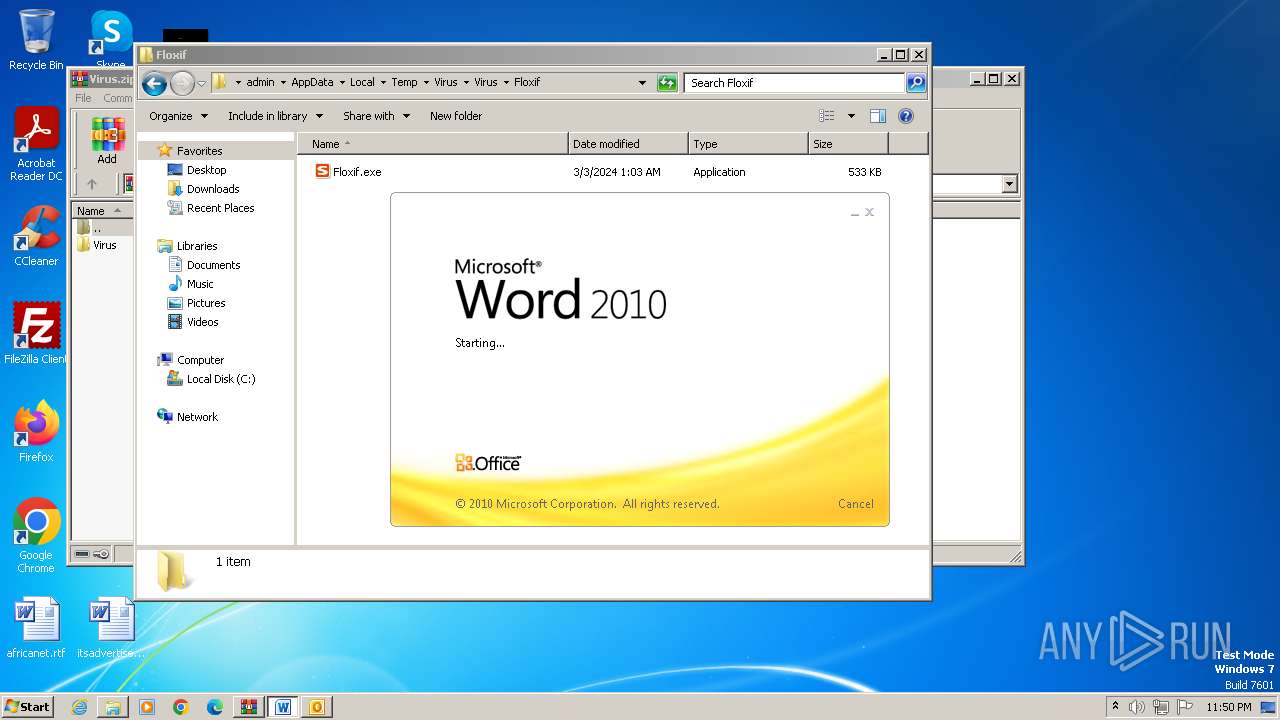Viewport: 1280px width, 720px height.
Task: Click Add button in WinRAR window
Action: pos(107,141)
